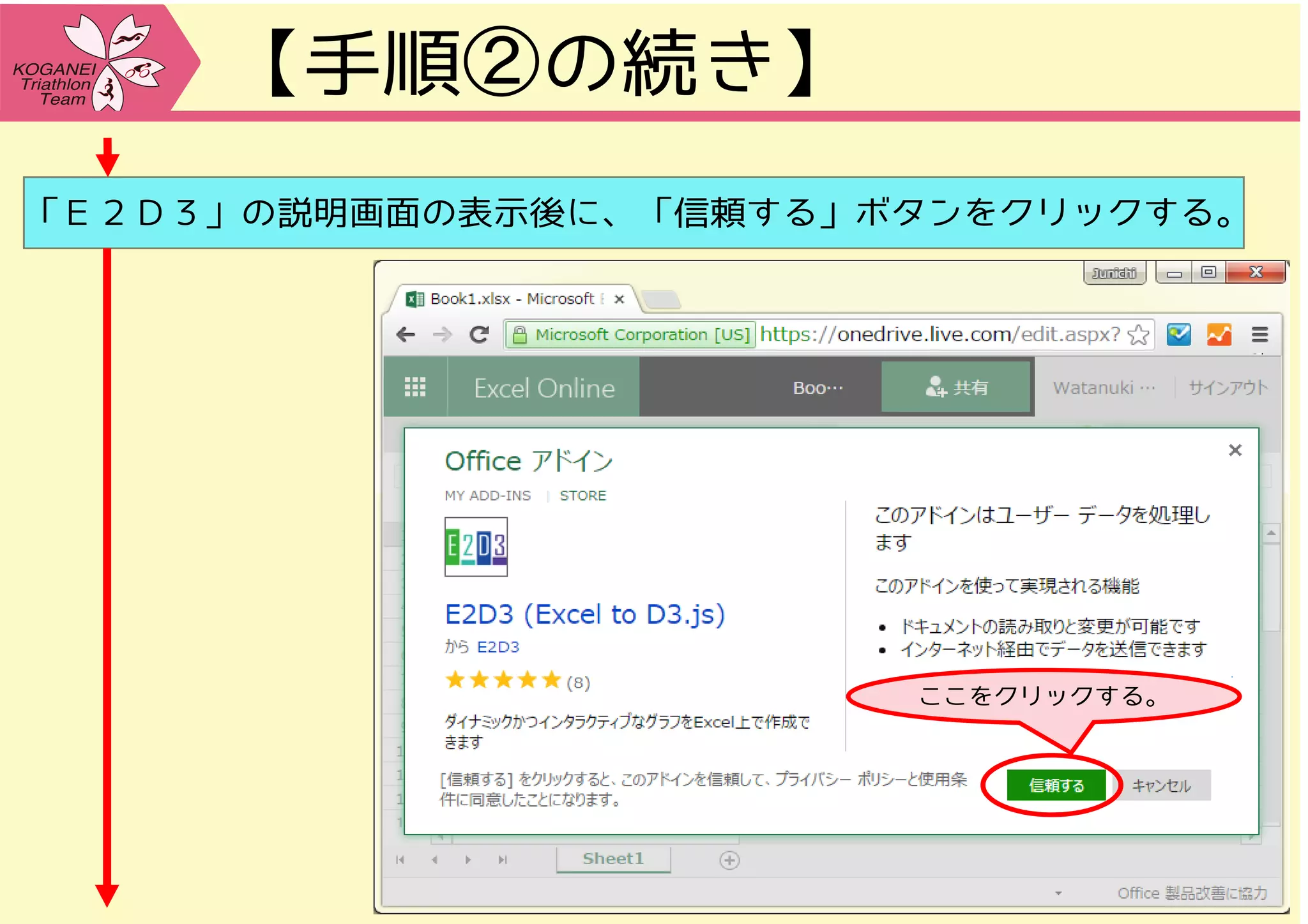Minimize the browser window
The height and width of the screenshot is (924, 1308).
coord(1174,273)
